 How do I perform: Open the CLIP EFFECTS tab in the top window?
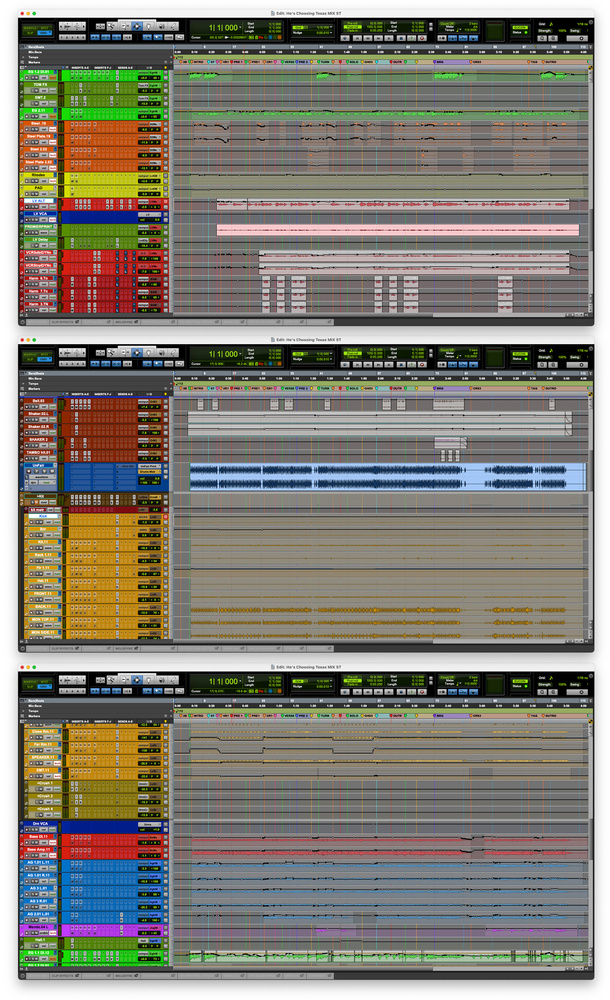click(x=65, y=322)
